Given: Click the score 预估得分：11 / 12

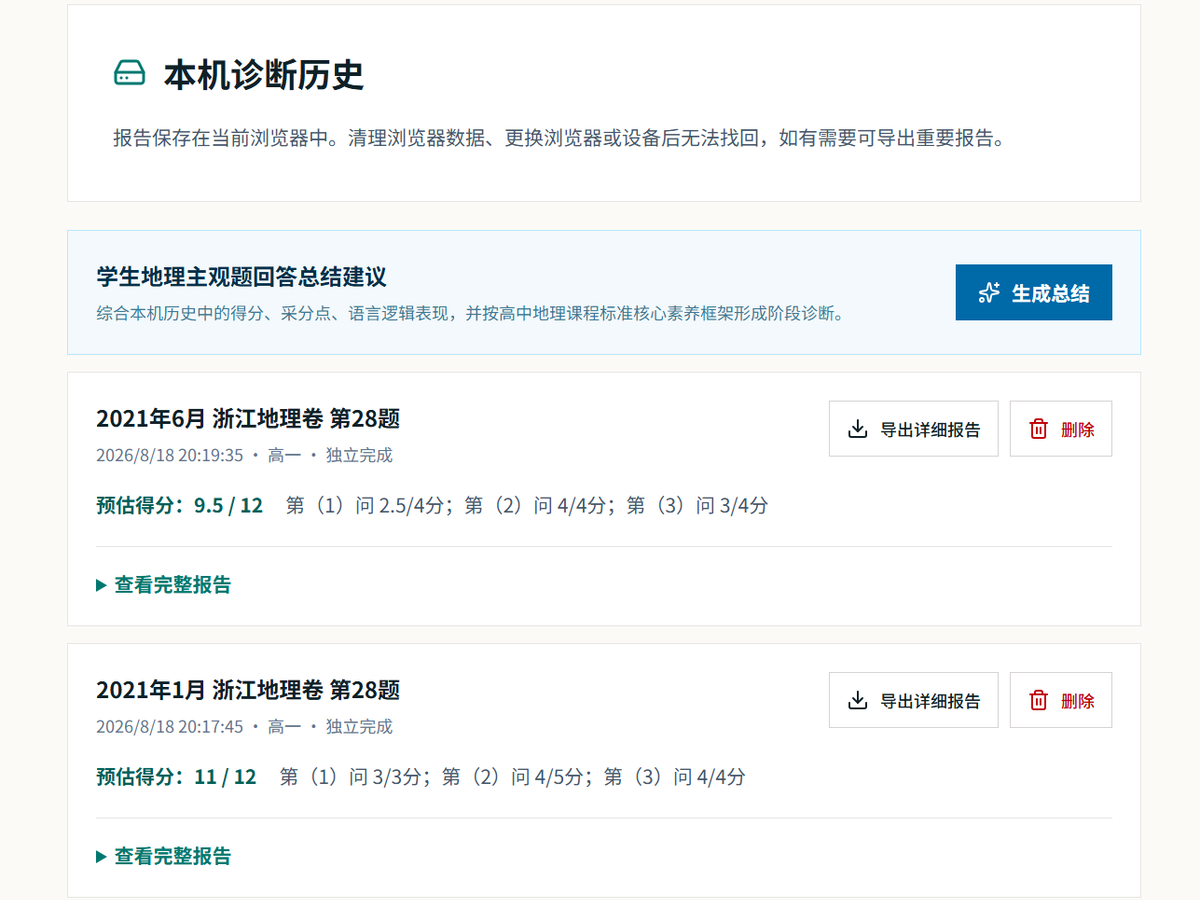Looking at the screenshot, I should pyautogui.click(x=177, y=776).
